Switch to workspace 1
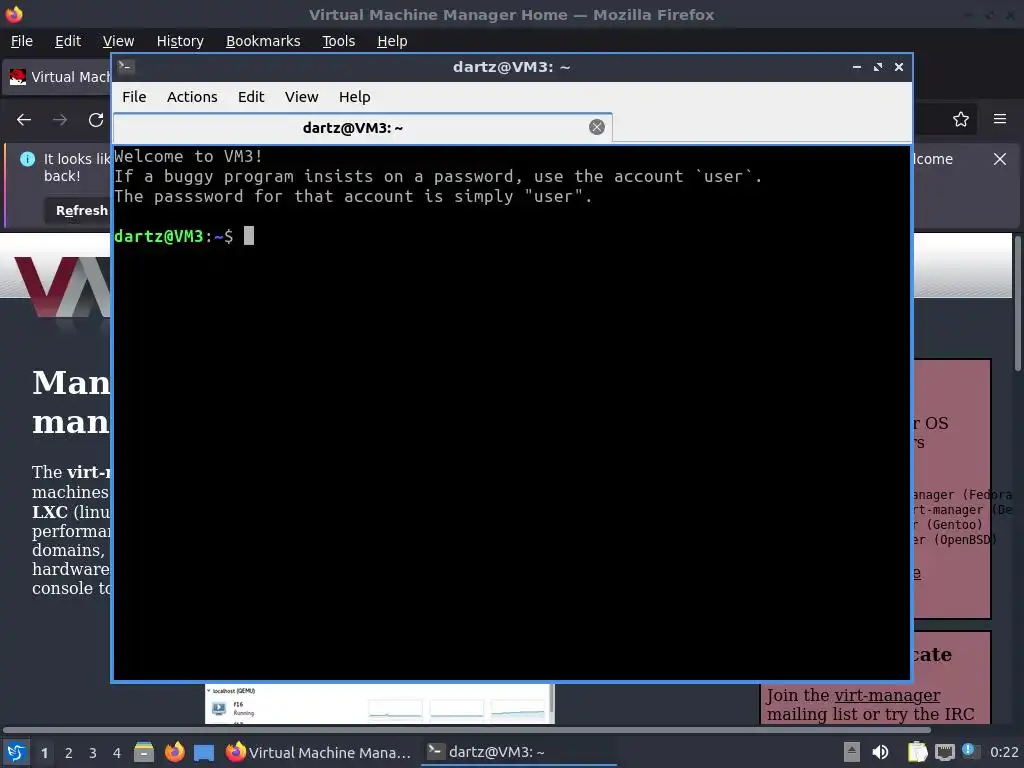This screenshot has height=768, width=1024. pos(44,753)
